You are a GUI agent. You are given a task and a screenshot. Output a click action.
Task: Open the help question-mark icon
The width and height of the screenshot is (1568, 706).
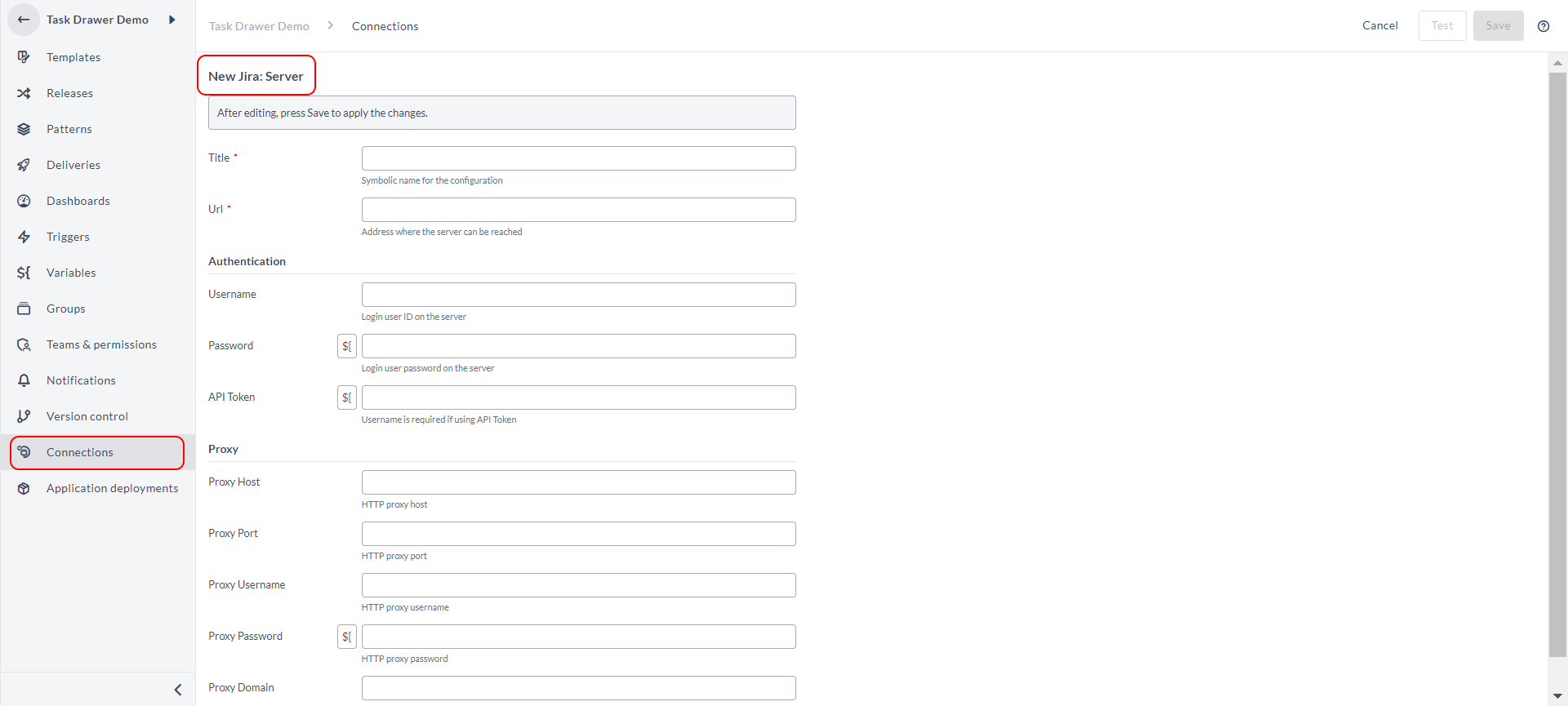point(1543,26)
